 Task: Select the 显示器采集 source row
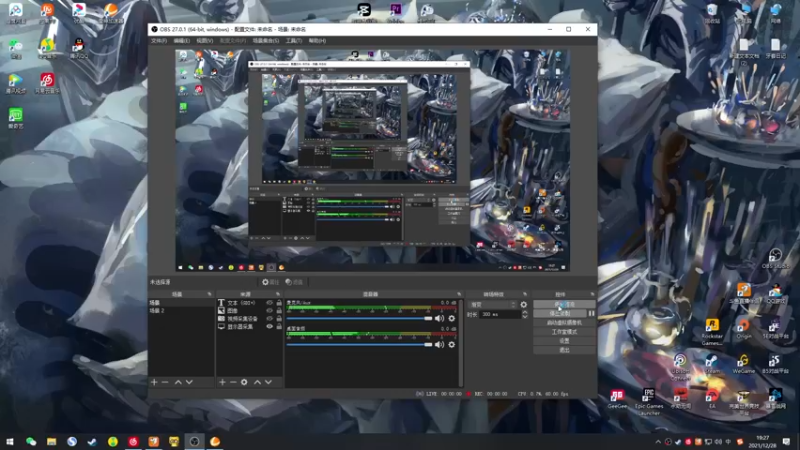[249, 327]
